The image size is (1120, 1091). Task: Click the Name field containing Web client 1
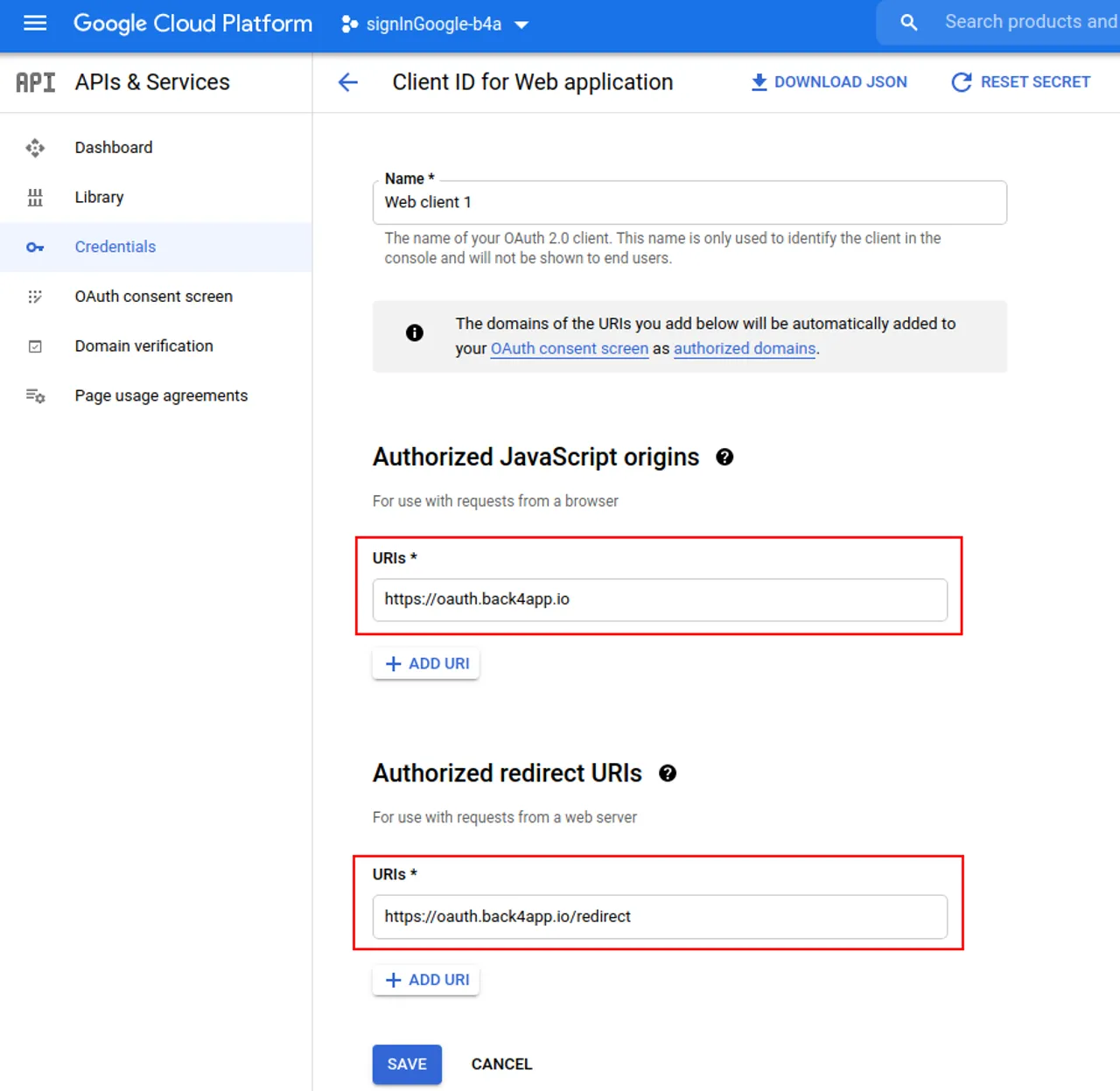[689, 202]
